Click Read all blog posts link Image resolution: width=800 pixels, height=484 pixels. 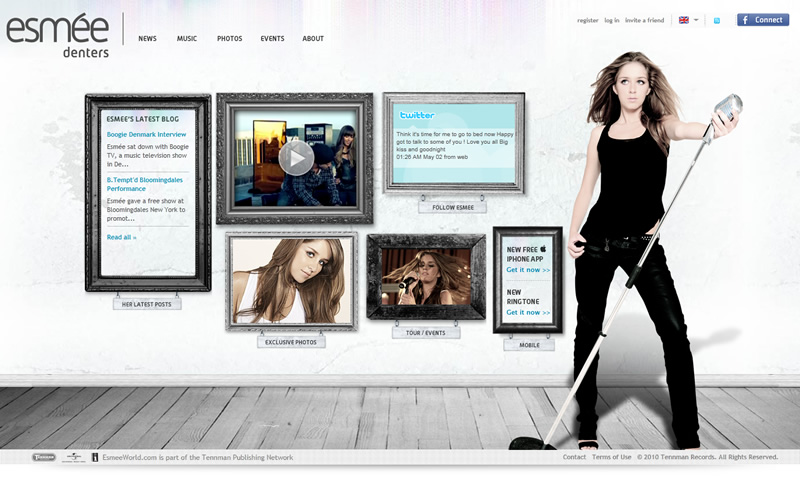tap(121, 237)
